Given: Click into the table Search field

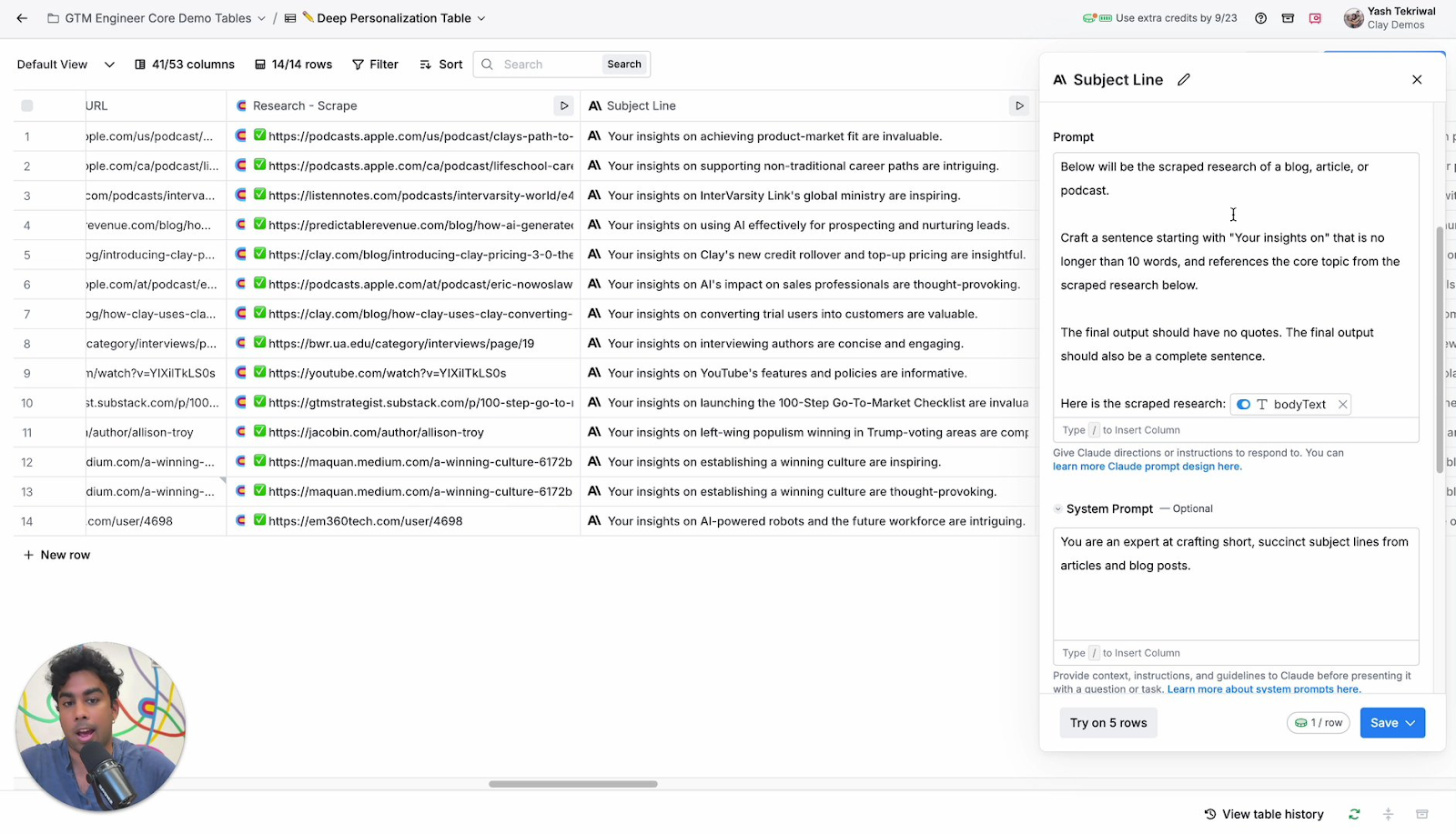Looking at the screenshot, I should pyautogui.click(x=549, y=65).
